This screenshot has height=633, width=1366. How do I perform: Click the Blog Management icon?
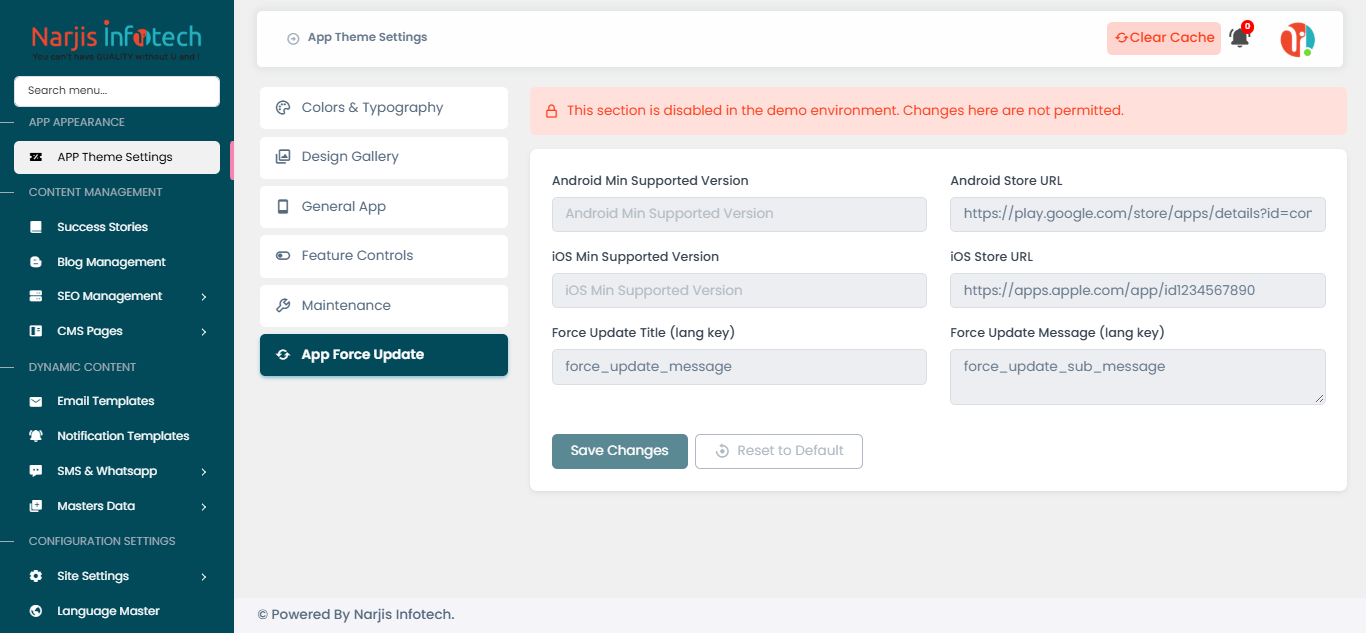coord(36,262)
